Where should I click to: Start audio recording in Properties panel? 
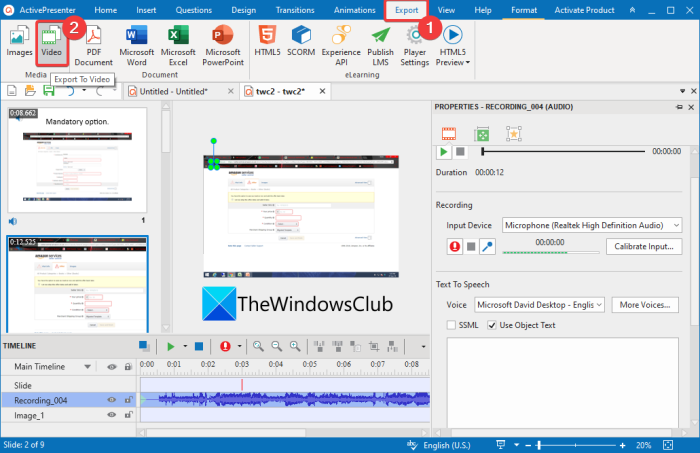pyautogui.click(x=454, y=246)
